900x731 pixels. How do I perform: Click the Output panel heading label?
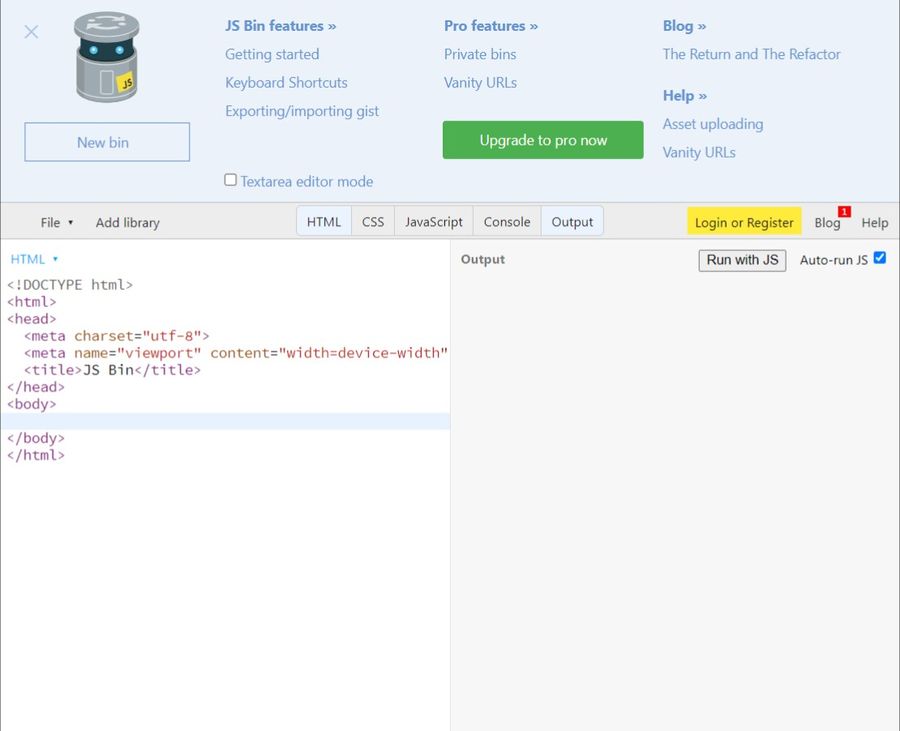483,259
